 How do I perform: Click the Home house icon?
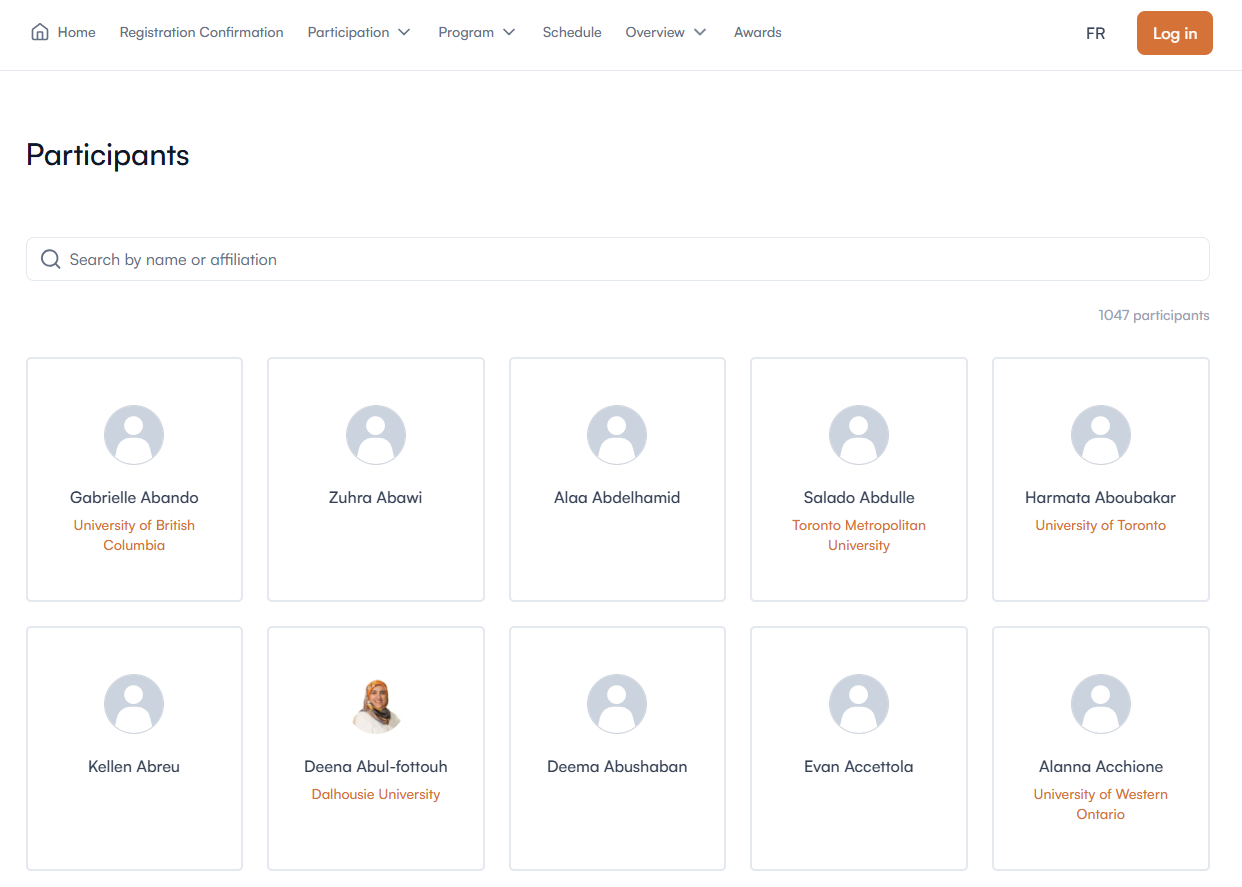[x=40, y=32]
